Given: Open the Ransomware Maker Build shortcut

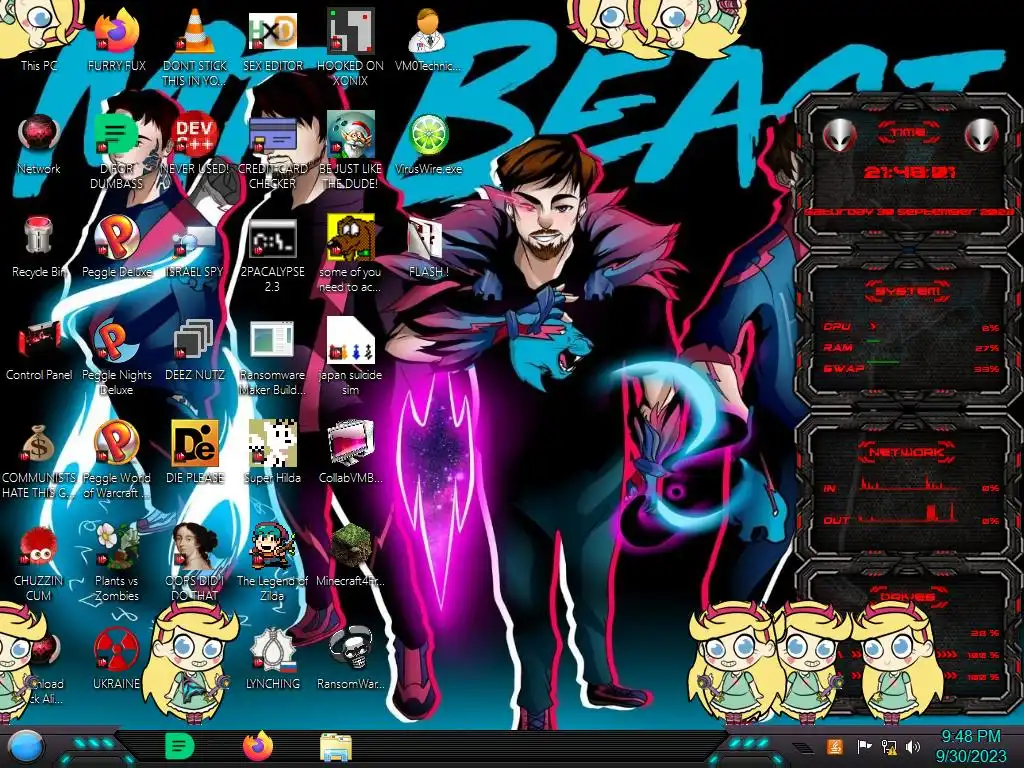Looking at the screenshot, I should pos(272,357).
